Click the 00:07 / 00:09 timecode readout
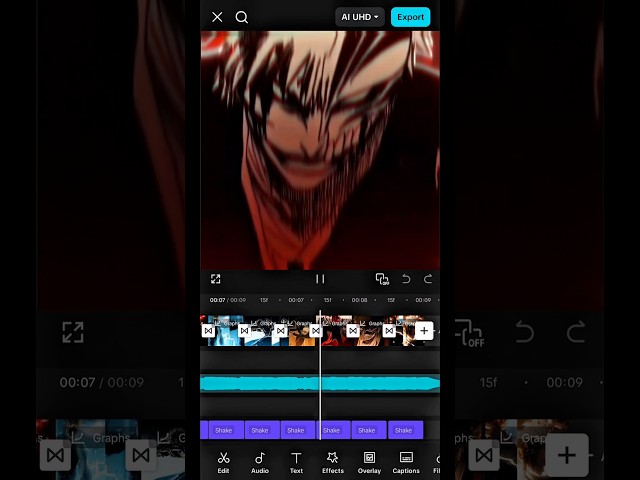The width and height of the screenshot is (640, 480). tap(228, 300)
